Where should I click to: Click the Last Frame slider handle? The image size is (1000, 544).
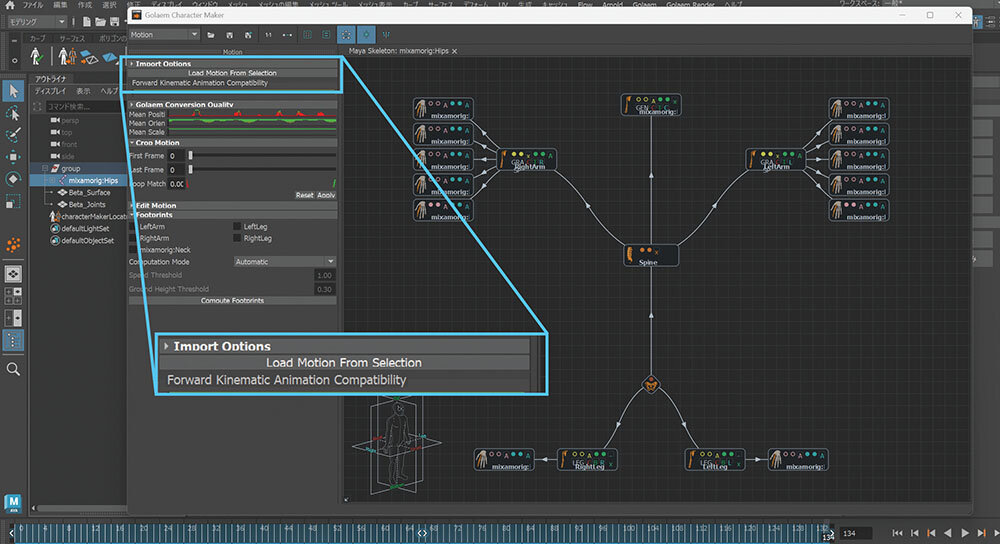(x=191, y=170)
